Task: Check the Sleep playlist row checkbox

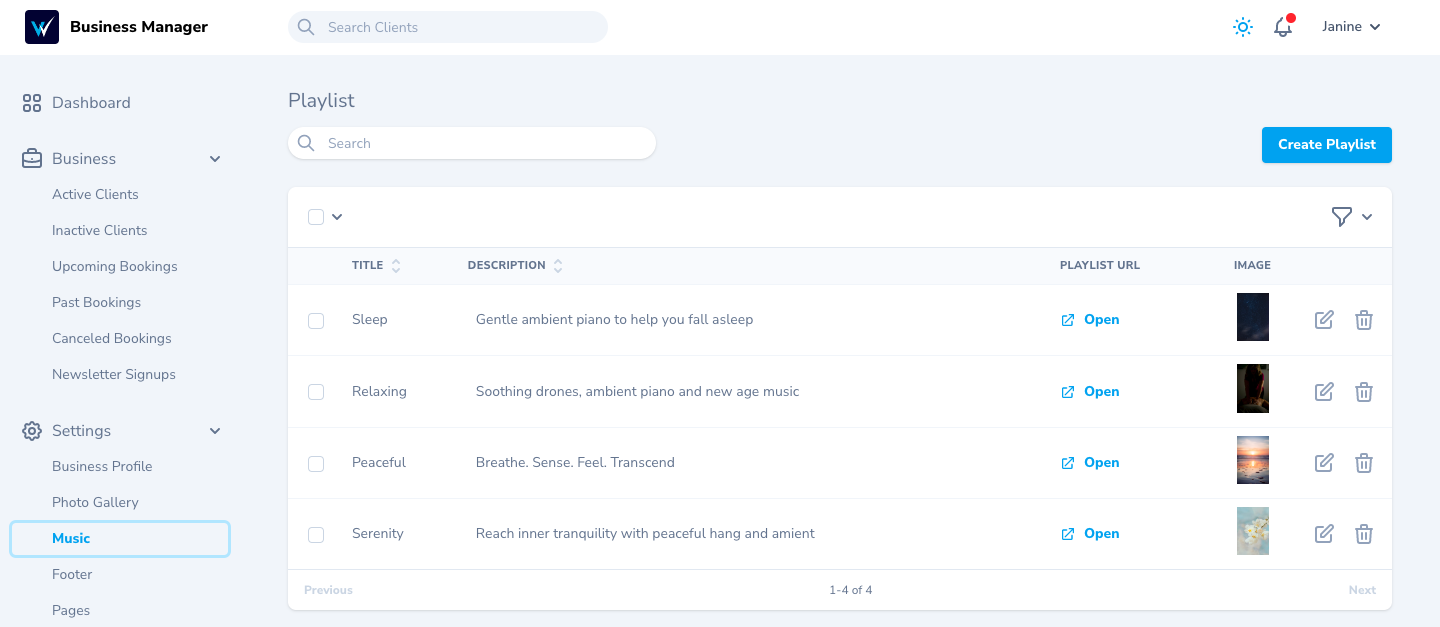Action: pyautogui.click(x=316, y=320)
